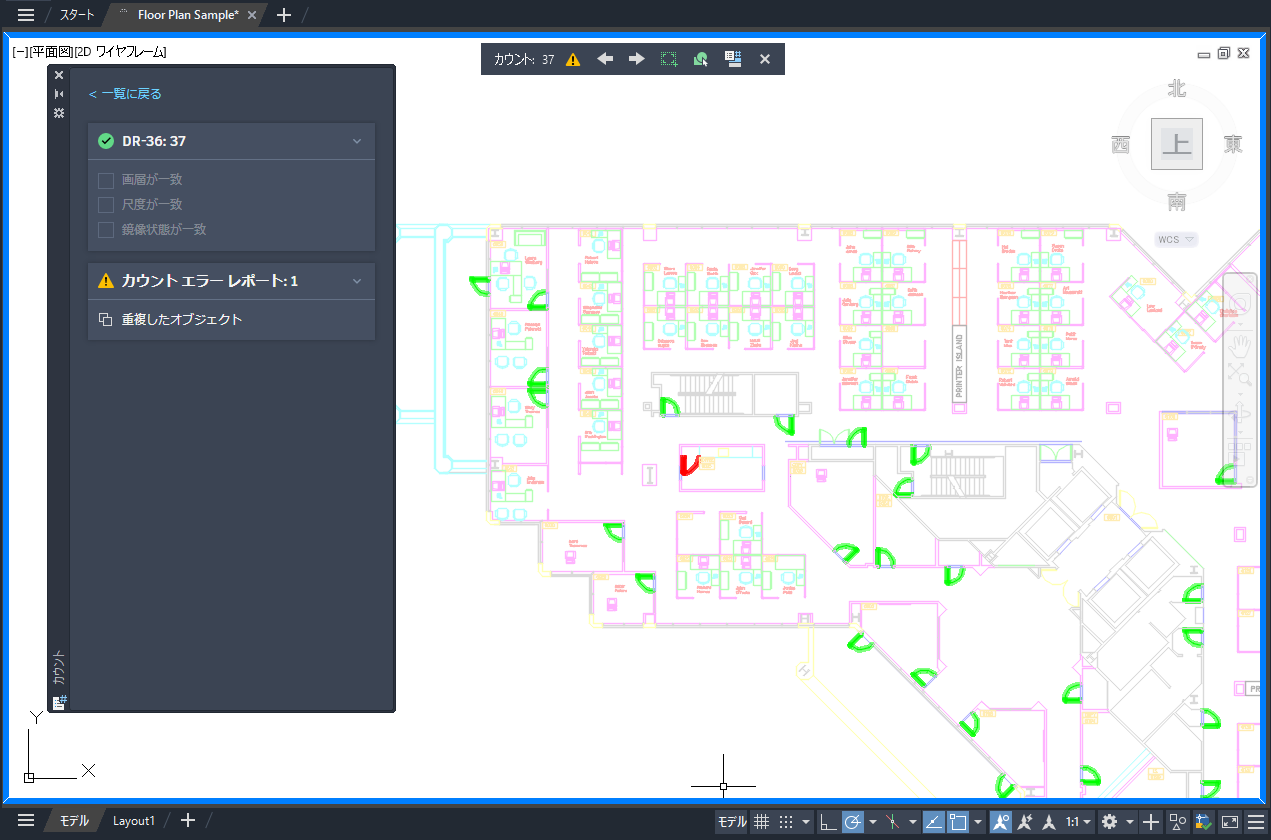Add a new drawing tab with the plus icon
The image size is (1271, 840).
tap(284, 15)
